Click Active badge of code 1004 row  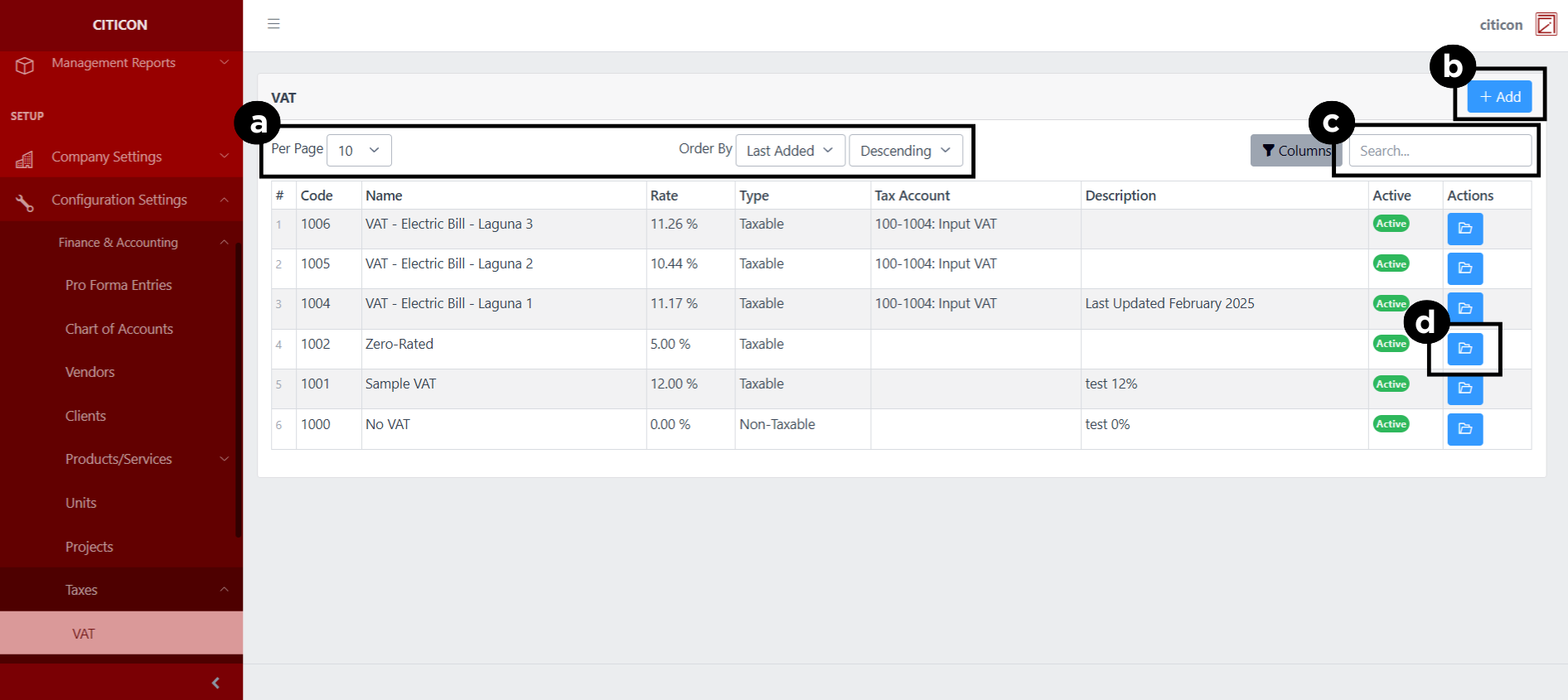tap(1391, 304)
